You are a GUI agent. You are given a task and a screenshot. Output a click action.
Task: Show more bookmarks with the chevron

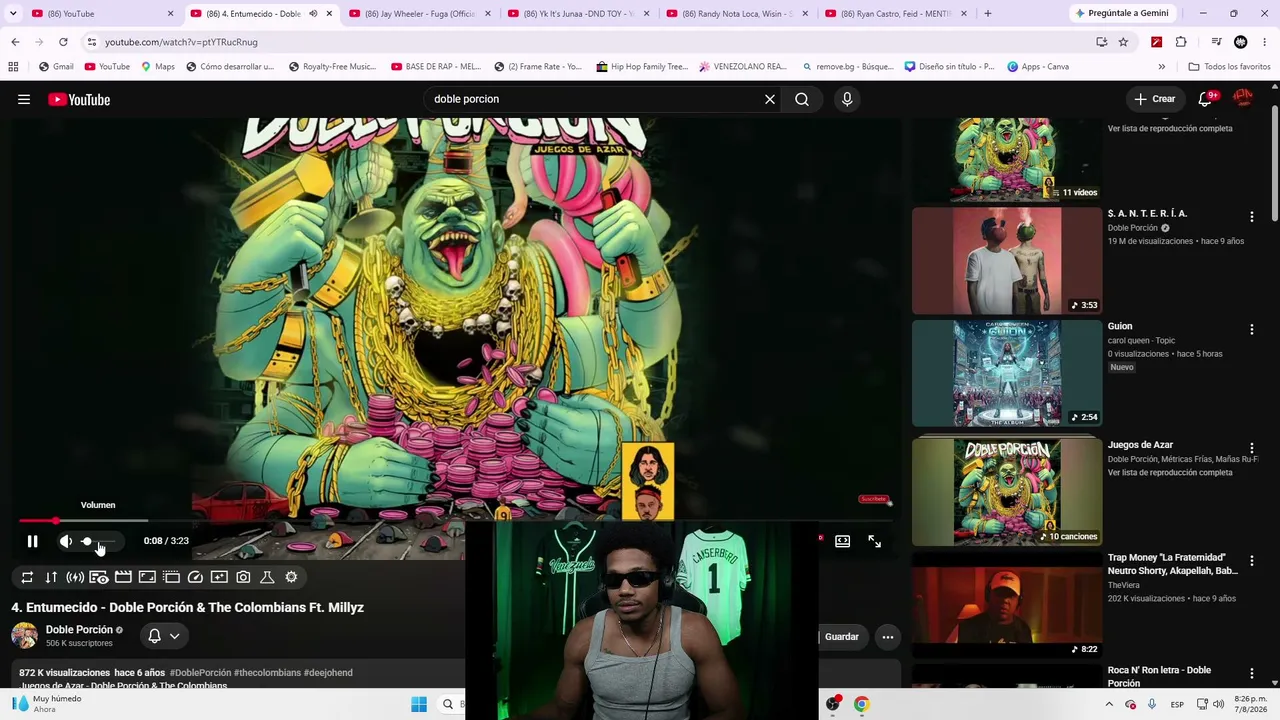tap(1161, 67)
